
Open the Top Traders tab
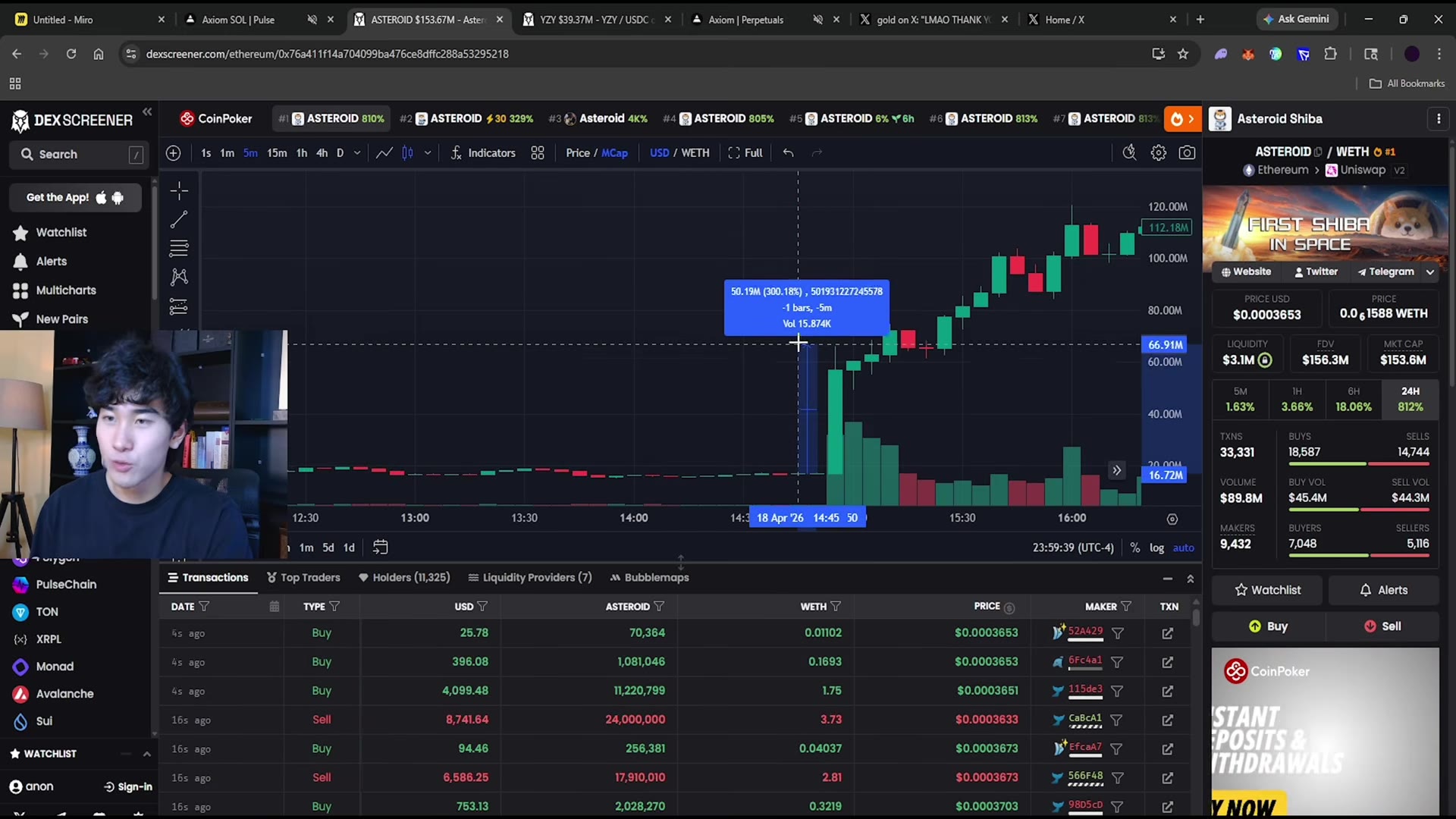(x=303, y=578)
